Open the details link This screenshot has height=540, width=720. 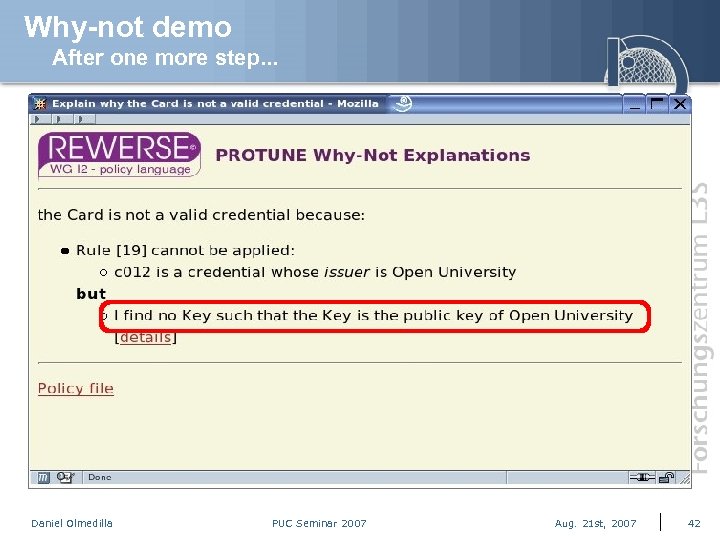point(146,337)
